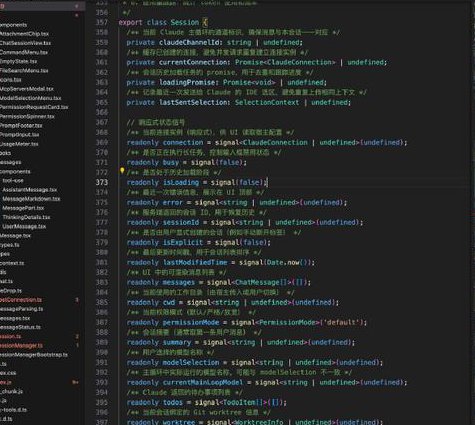Viewport: 475px width, 425px height.
Task: Click the 'readonly messages' signal line
Action: (x=219, y=282)
